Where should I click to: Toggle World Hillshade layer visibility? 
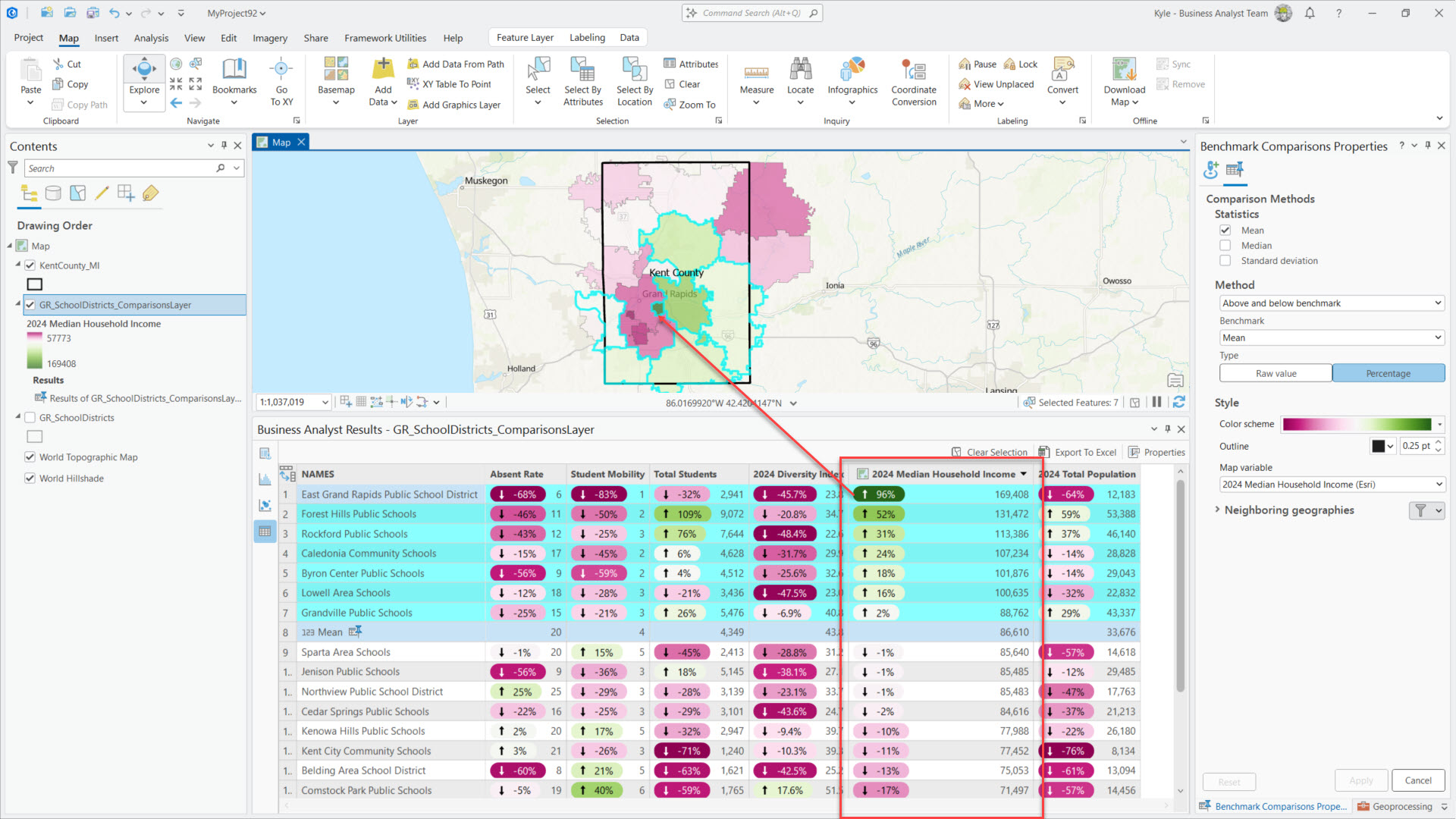tap(30, 479)
